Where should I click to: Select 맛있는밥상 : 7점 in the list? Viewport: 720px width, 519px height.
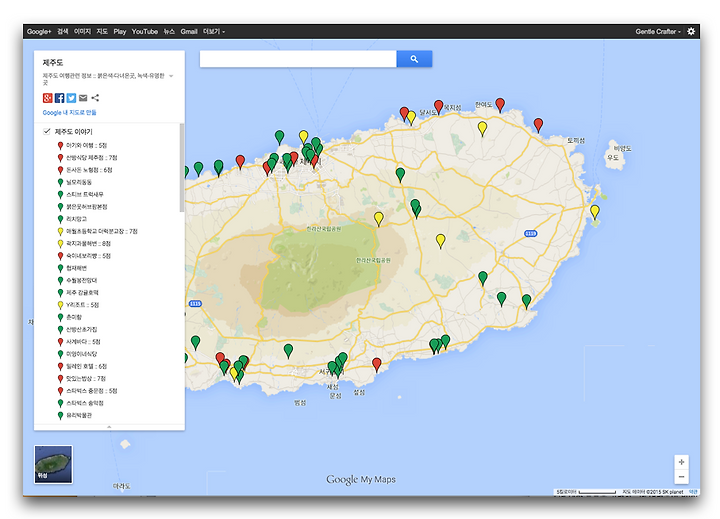86,378
